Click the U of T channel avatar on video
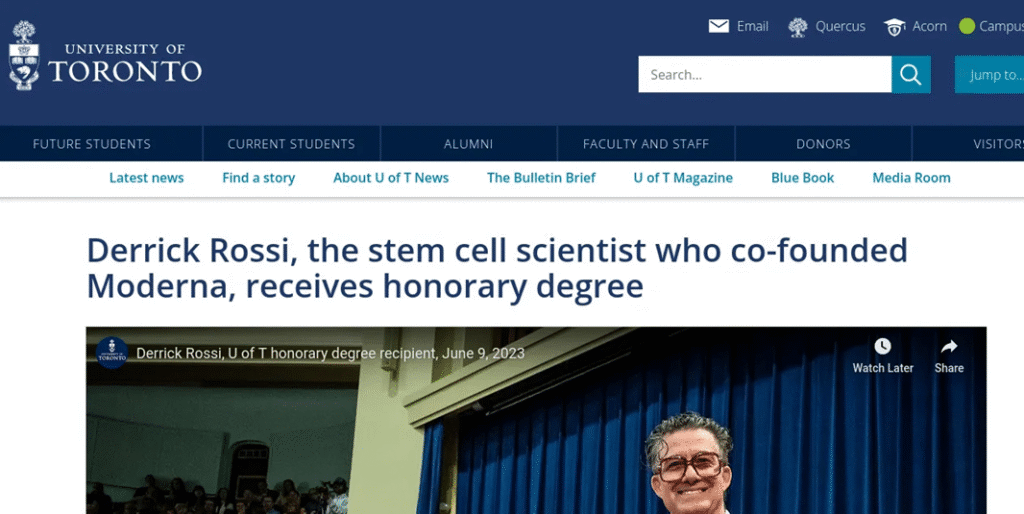1024x514 pixels. (x=112, y=353)
